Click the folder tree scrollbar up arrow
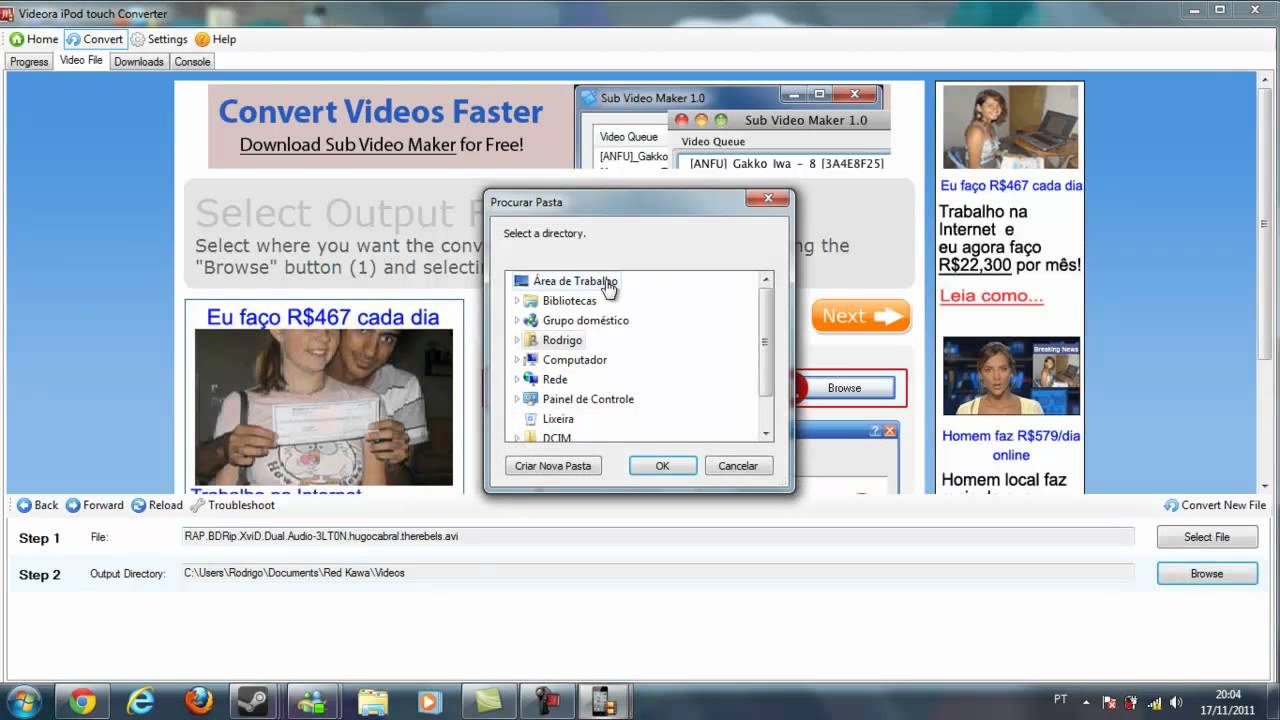 [766, 279]
